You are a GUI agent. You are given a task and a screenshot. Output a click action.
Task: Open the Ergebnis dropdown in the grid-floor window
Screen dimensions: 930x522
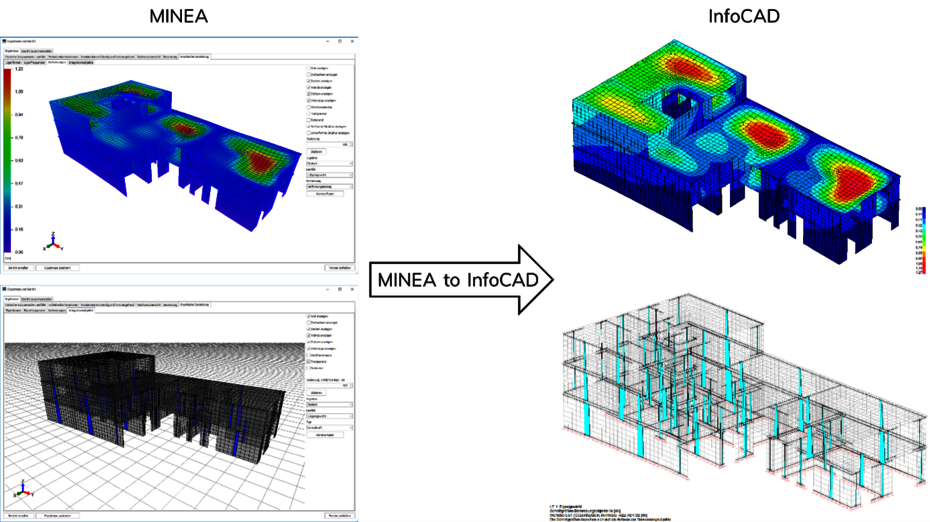329,405
